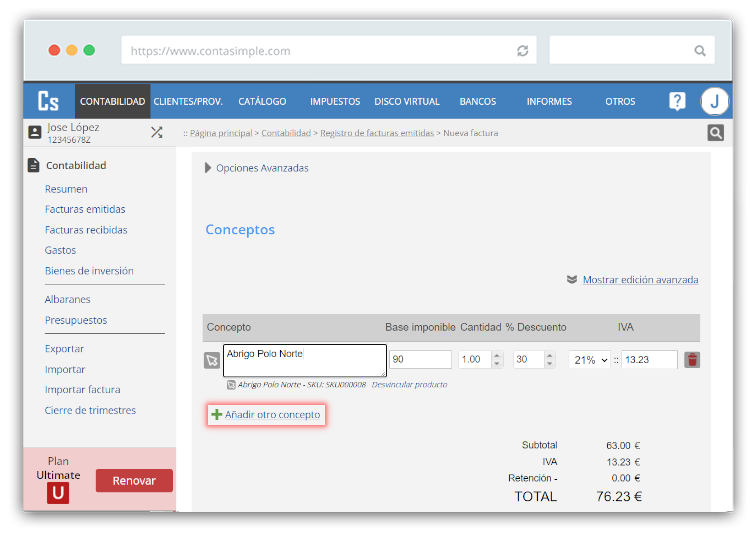Open Gastos in sidebar
750x535 pixels.
point(60,250)
